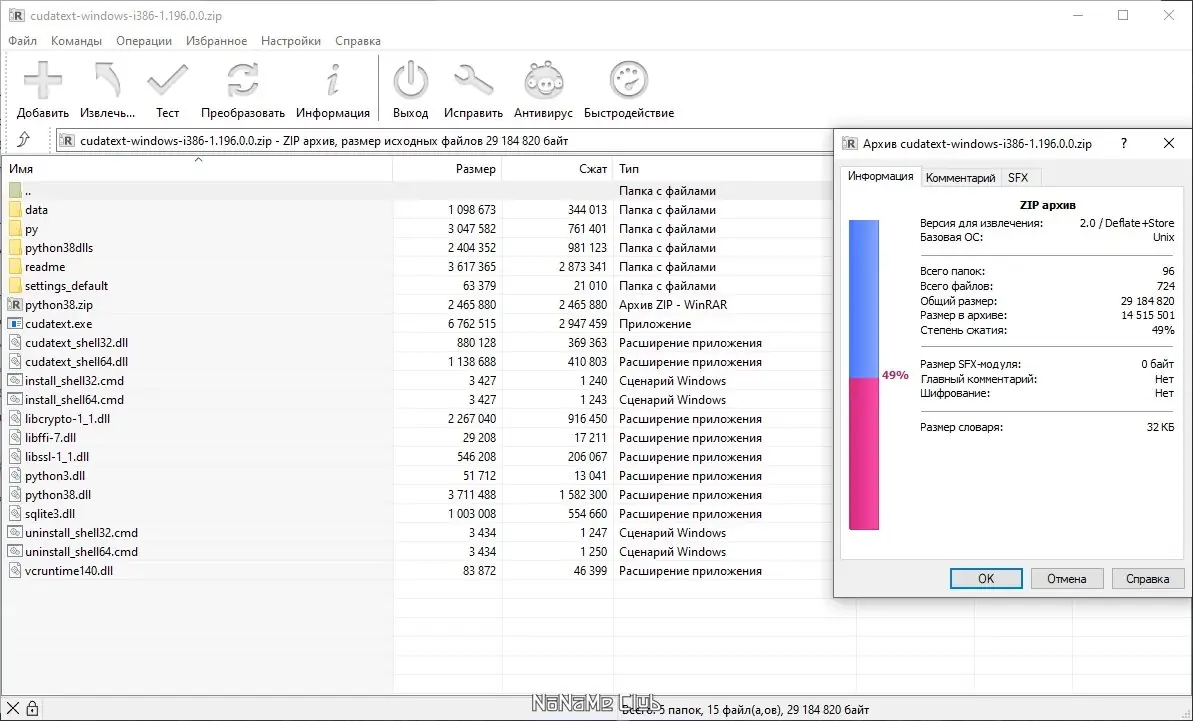Click the Выход (Exit) power icon
The image size is (1193, 721).
(411, 80)
